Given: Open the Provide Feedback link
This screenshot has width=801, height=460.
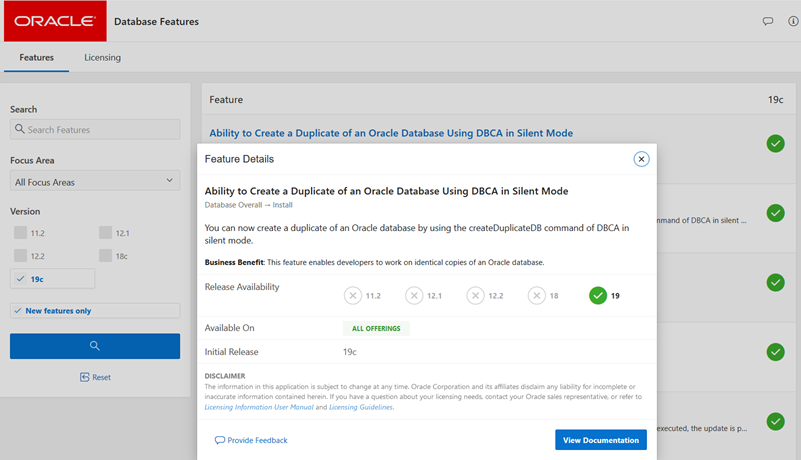Looking at the screenshot, I should (x=251, y=440).
